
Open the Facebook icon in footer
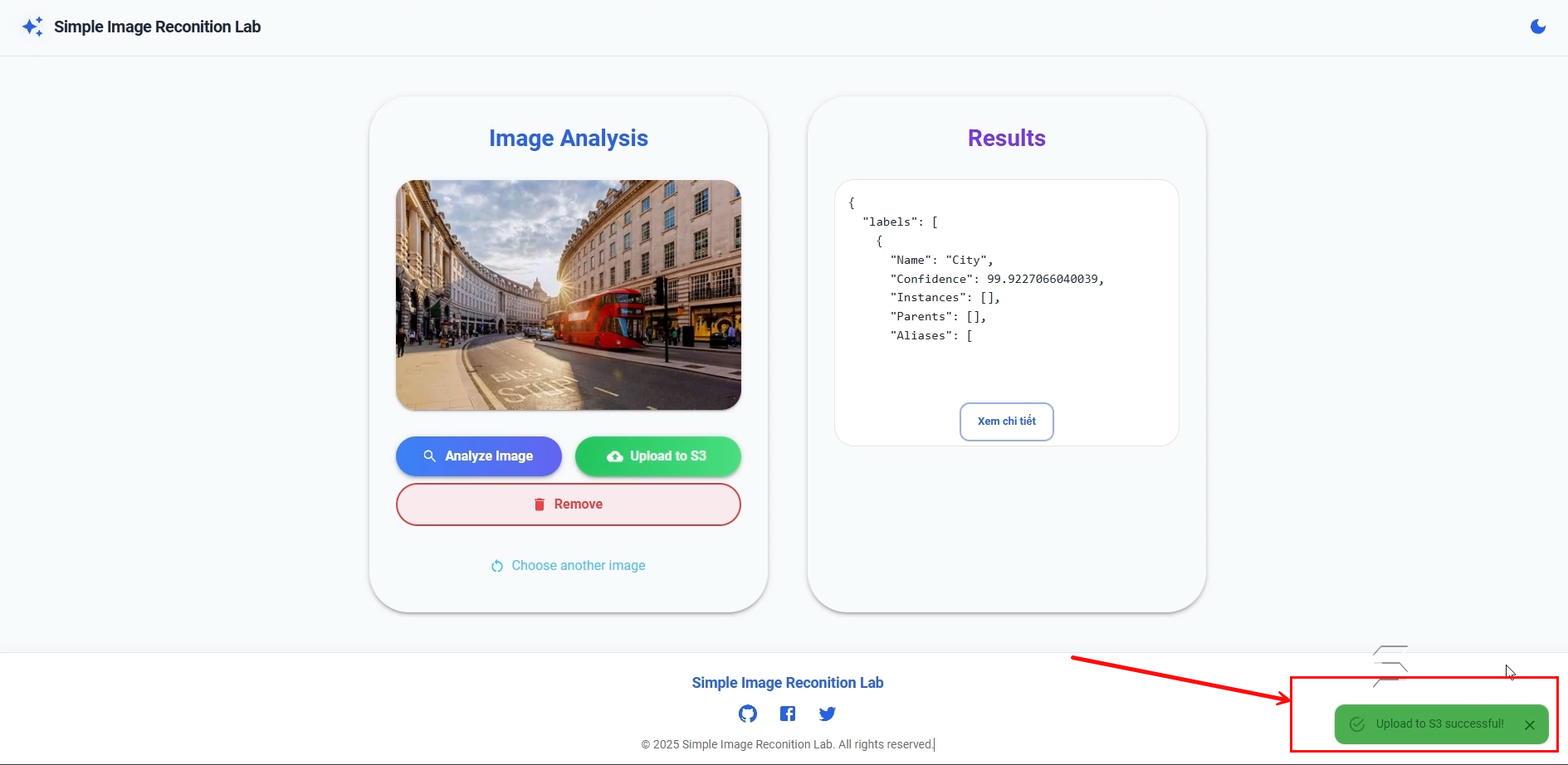click(788, 714)
